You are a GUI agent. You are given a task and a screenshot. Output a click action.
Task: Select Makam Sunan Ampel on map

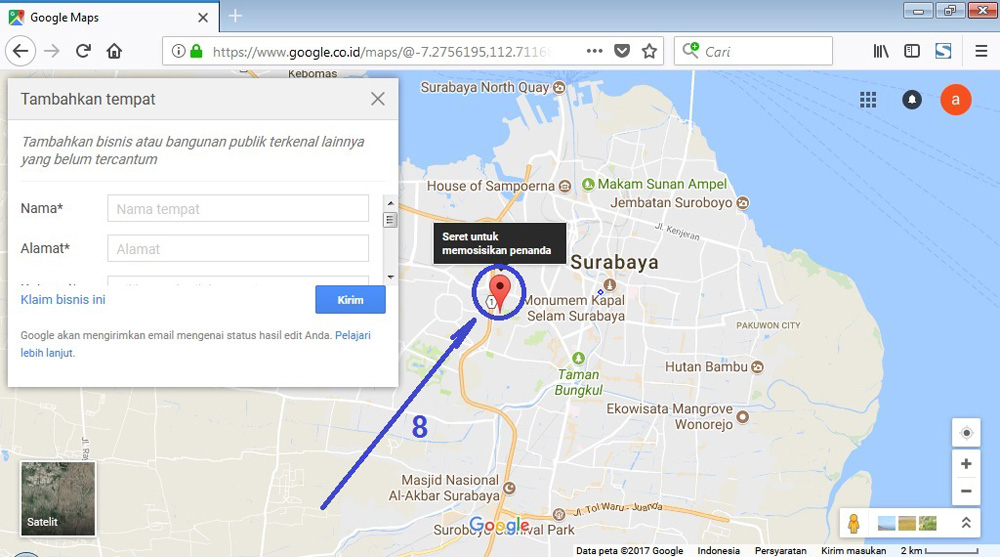coord(654,184)
